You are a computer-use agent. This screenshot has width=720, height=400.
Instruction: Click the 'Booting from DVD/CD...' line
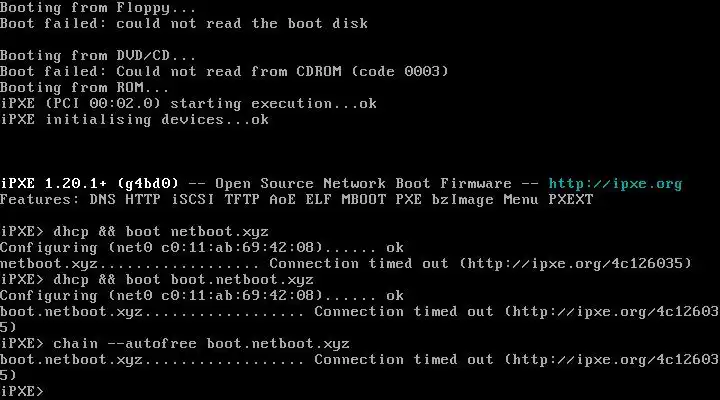[x=98, y=56]
